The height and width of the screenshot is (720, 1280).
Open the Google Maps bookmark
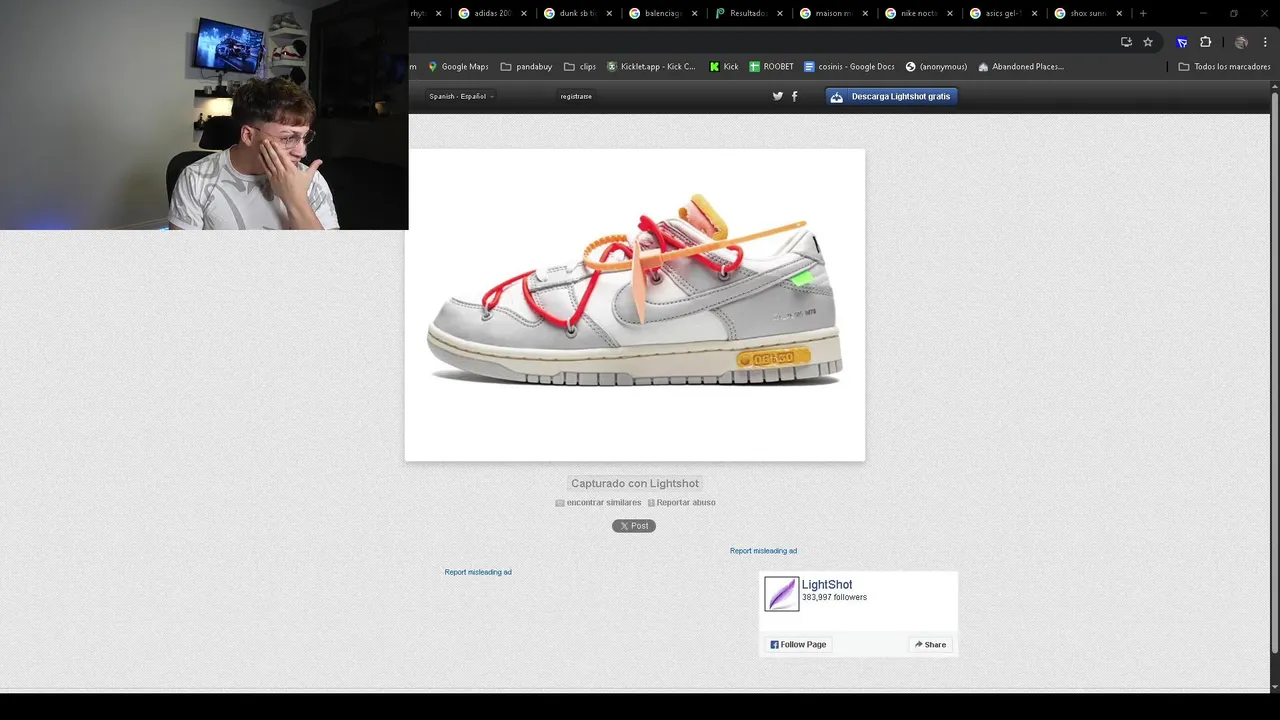pos(458,67)
